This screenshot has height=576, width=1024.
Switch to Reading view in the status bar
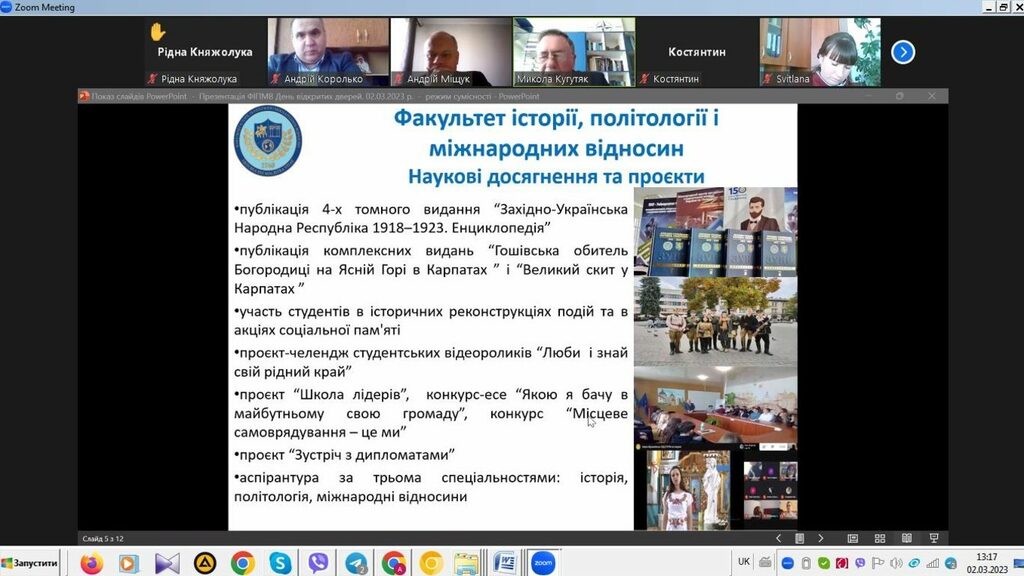pos(907,538)
